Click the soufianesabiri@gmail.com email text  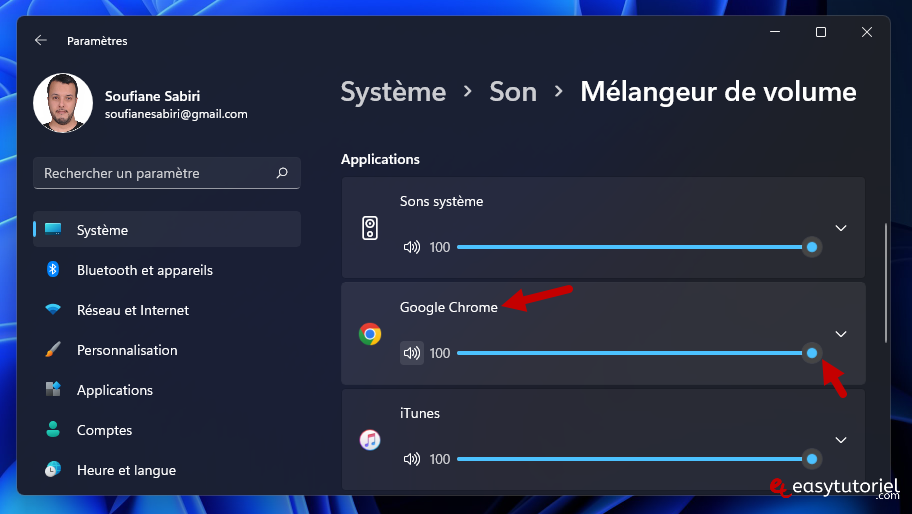[x=176, y=114]
